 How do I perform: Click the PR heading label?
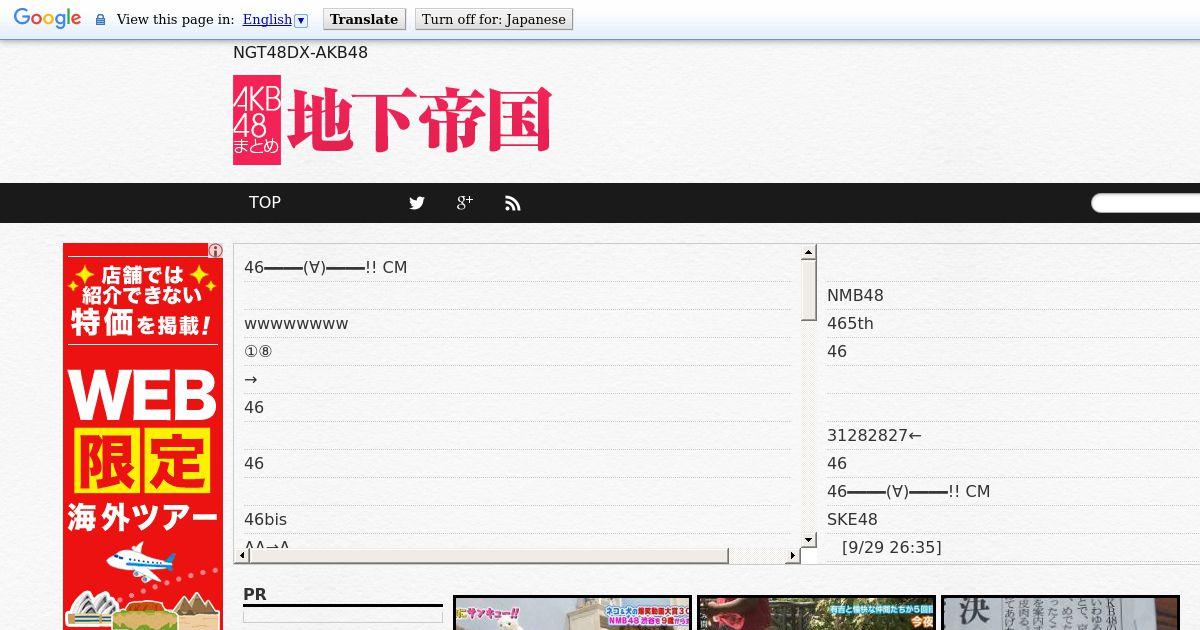(x=255, y=594)
